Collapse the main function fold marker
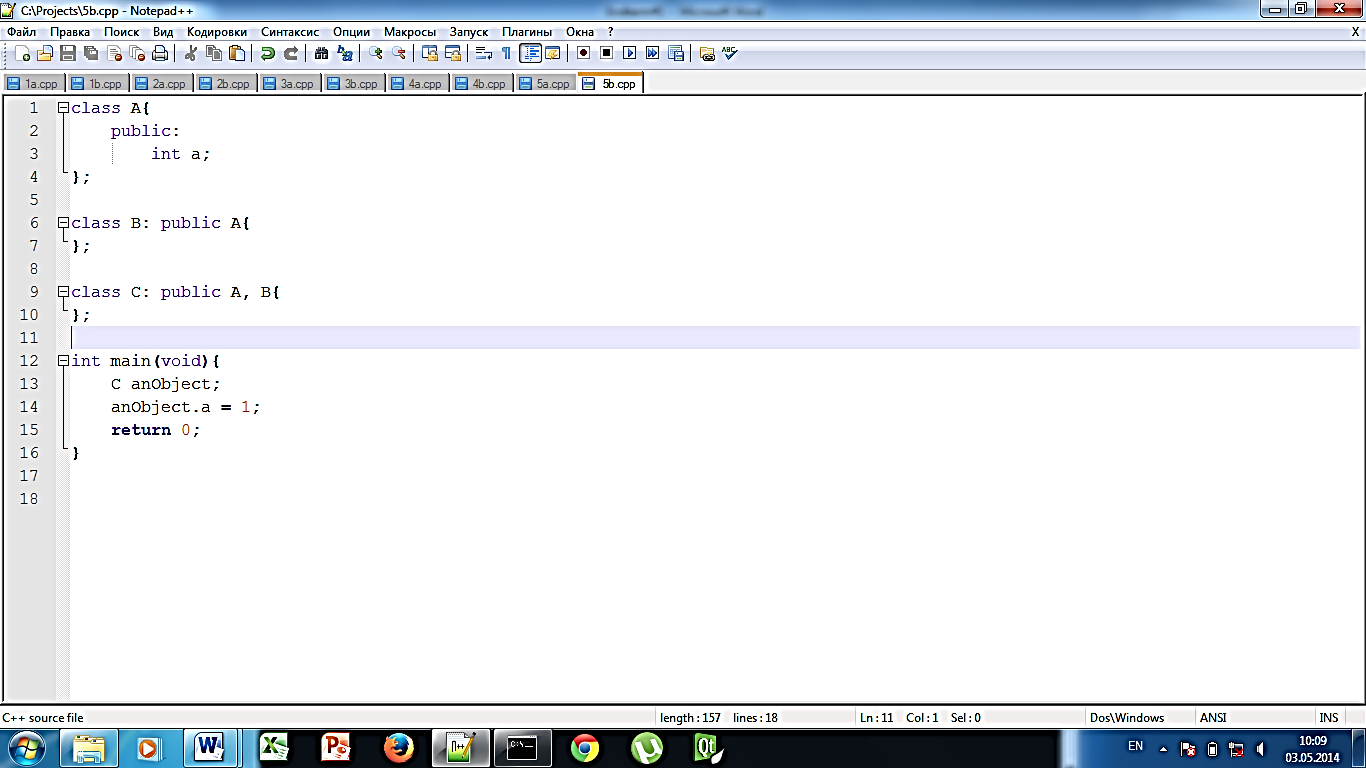 tap(63, 361)
